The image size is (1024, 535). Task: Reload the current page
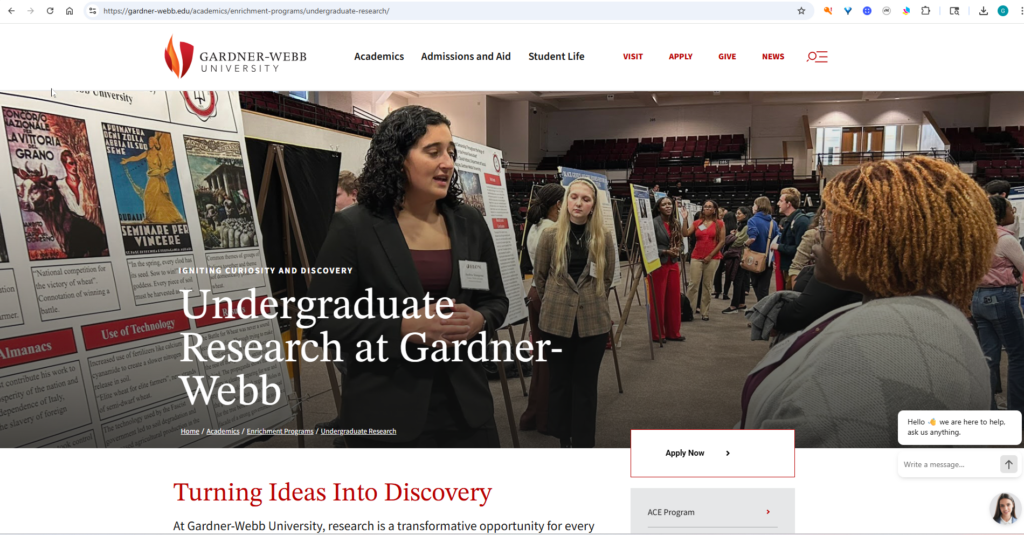point(50,11)
